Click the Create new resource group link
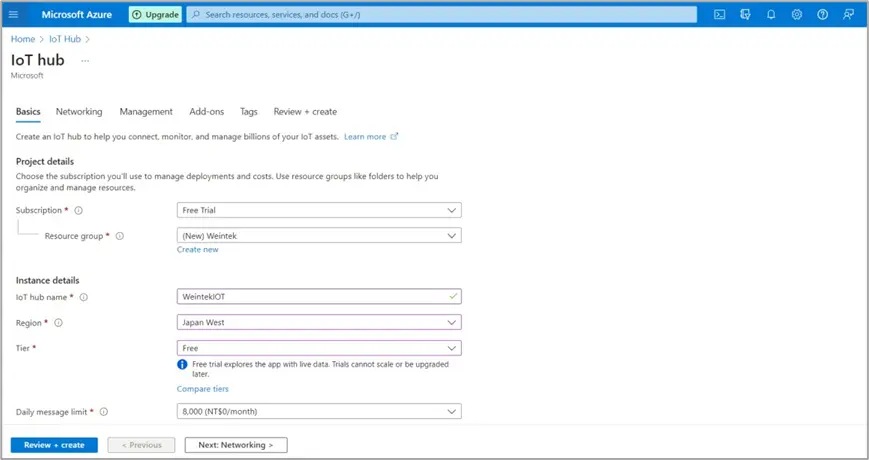 point(198,250)
